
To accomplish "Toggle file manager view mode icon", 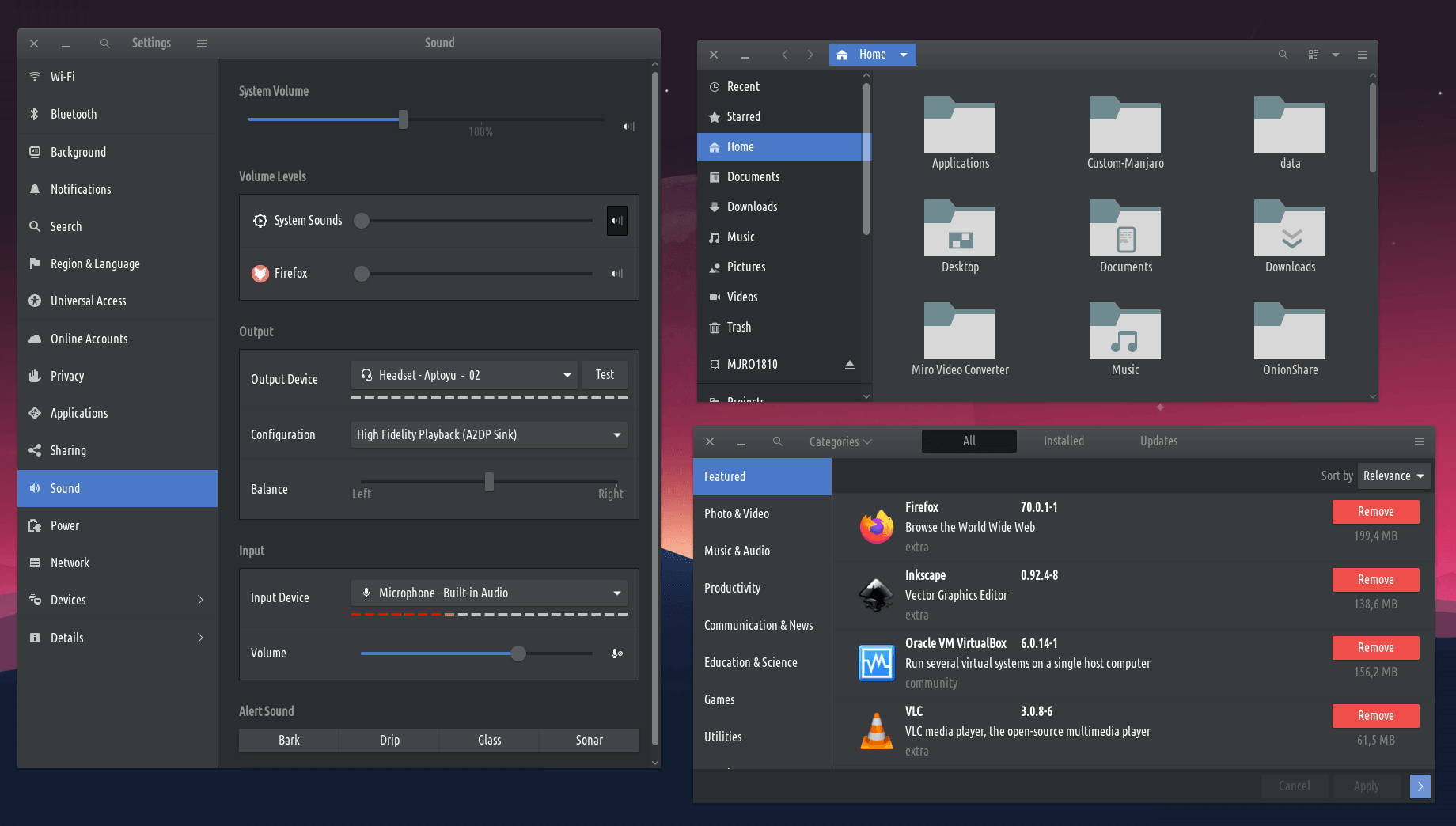I will click(x=1314, y=55).
